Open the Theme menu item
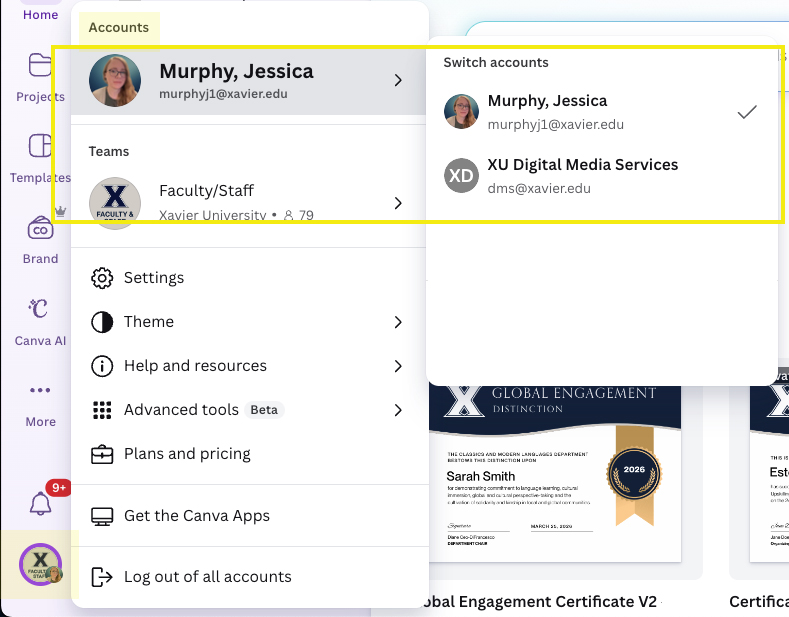 pos(250,322)
